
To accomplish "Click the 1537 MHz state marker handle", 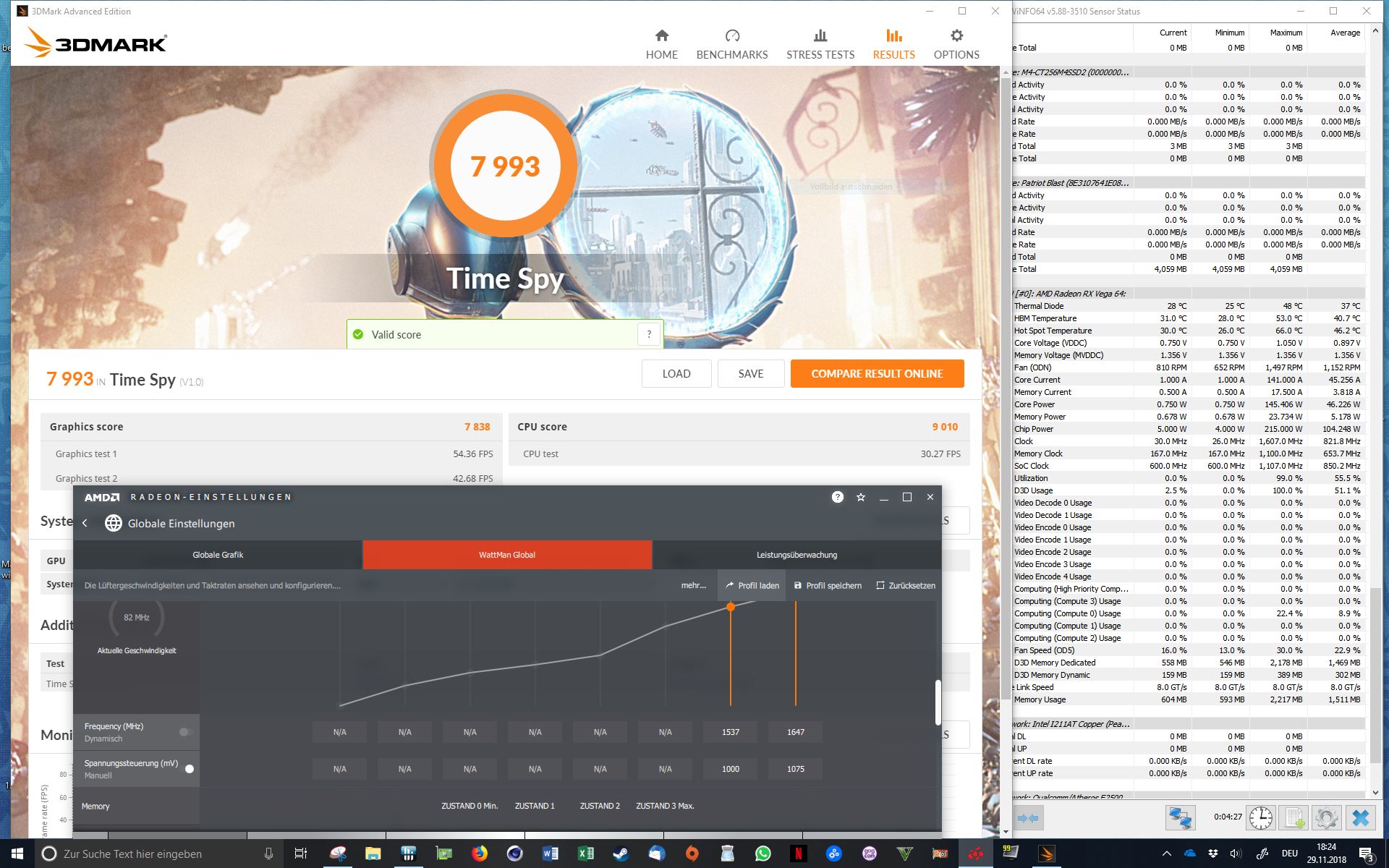I will click(731, 607).
